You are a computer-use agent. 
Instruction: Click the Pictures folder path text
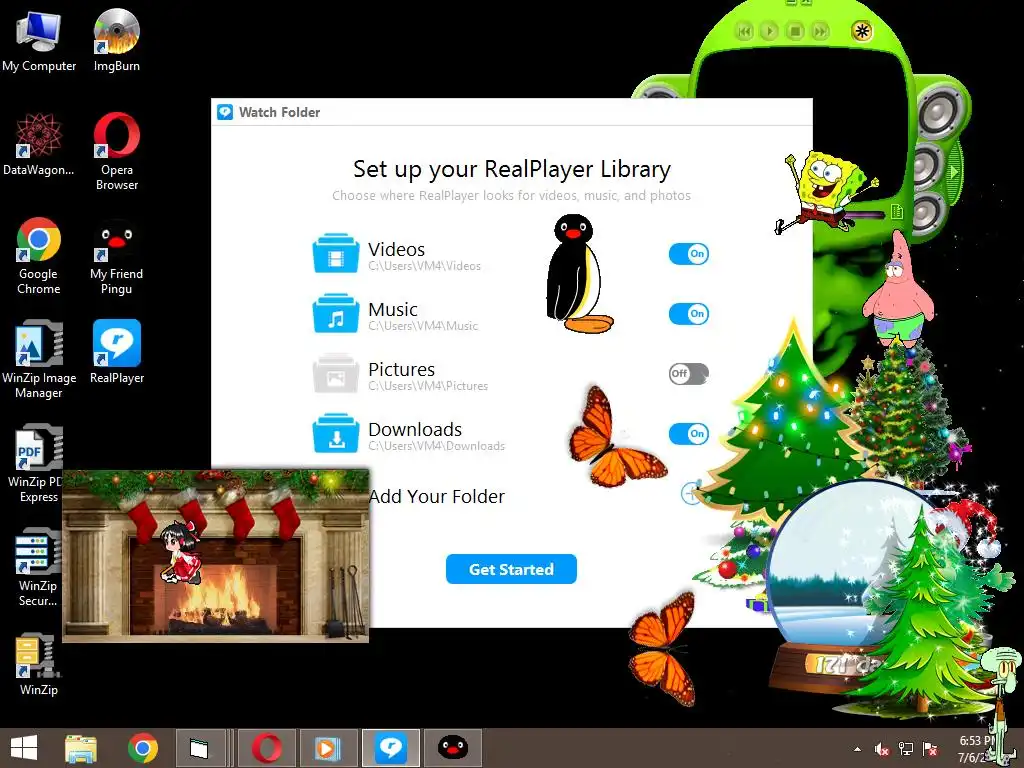click(x=428, y=386)
